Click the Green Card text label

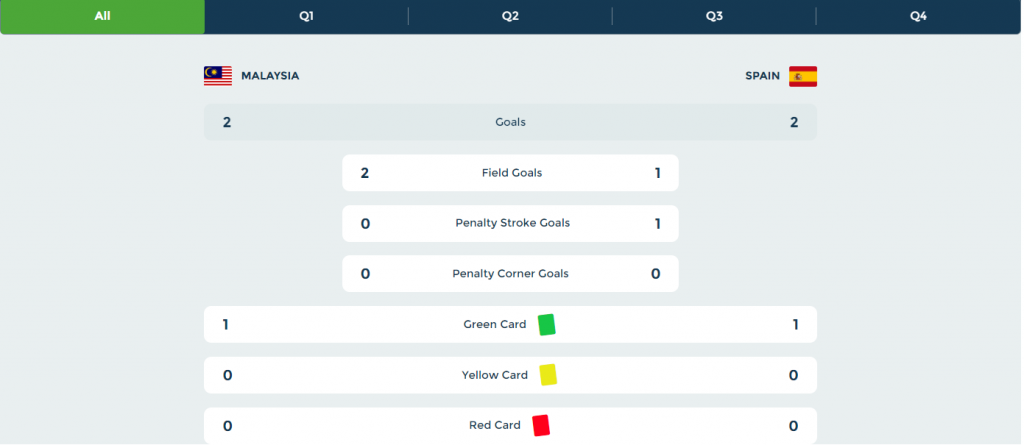point(494,324)
